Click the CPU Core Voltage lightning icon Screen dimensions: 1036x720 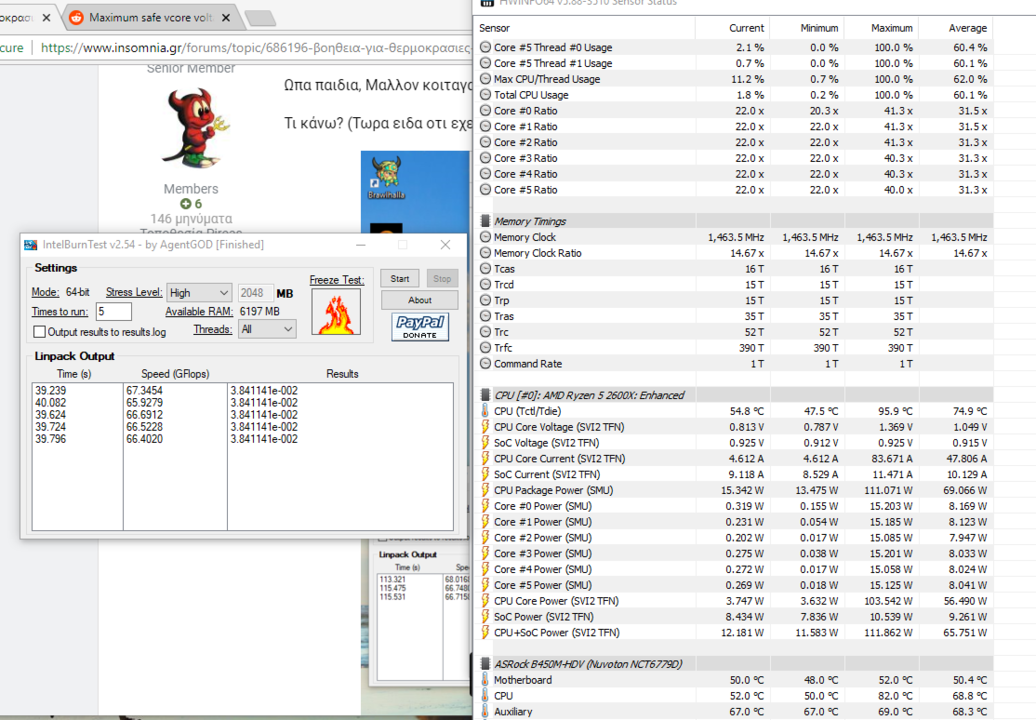pos(486,427)
